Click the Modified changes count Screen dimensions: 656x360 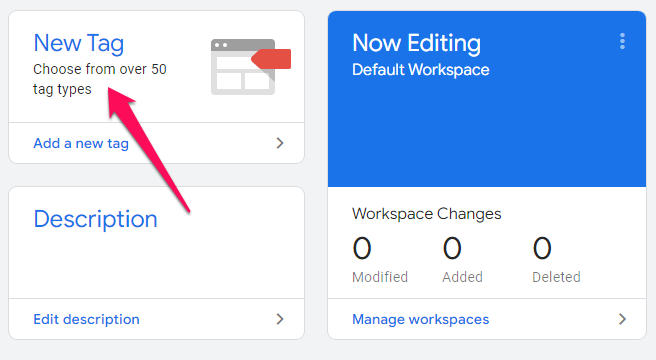point(362,248)
